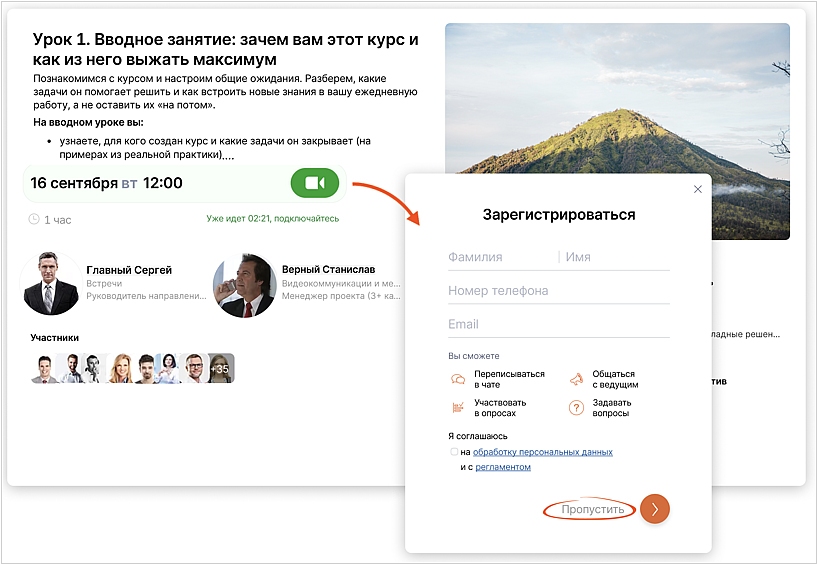This screenshot has height=564, width=817.
Task: Click the "Пропустить" skip button
Action: tap(592, 510)
